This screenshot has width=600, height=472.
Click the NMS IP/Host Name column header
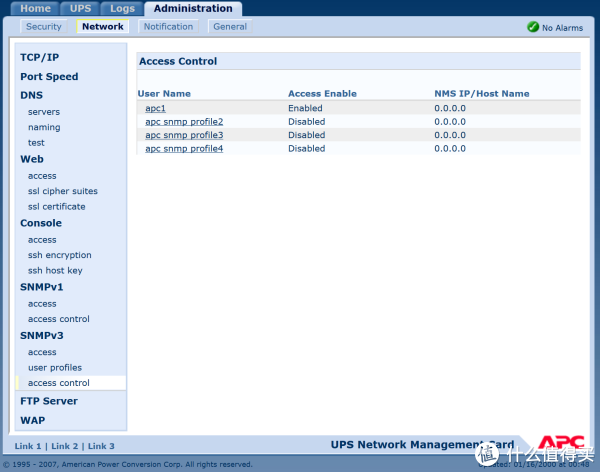(482, 94)
